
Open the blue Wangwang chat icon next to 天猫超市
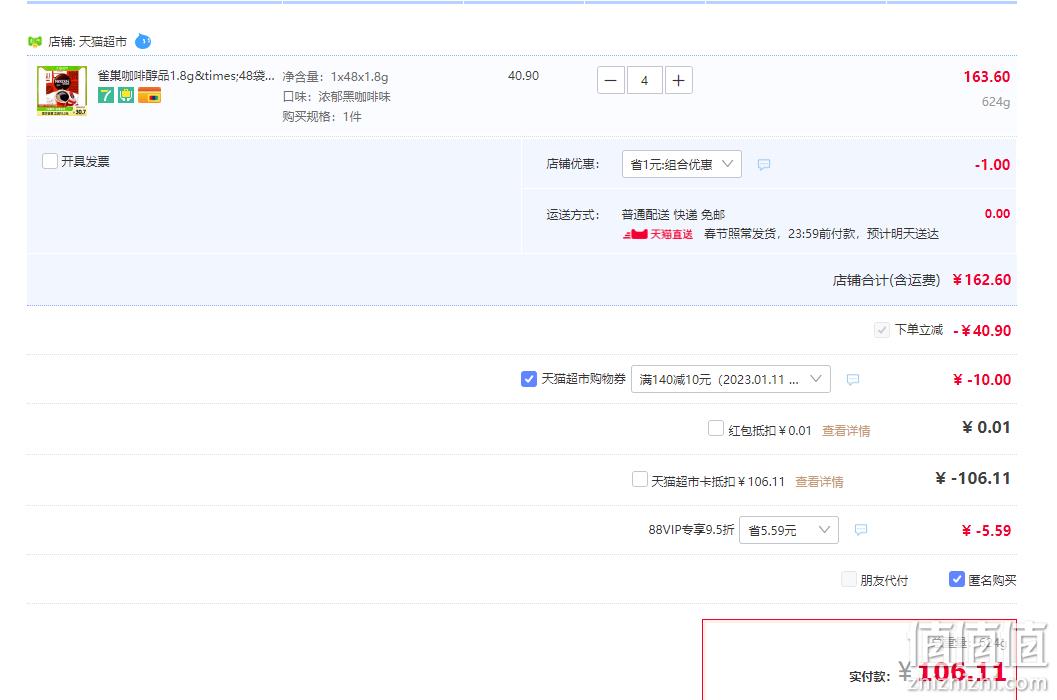point(143,41)
